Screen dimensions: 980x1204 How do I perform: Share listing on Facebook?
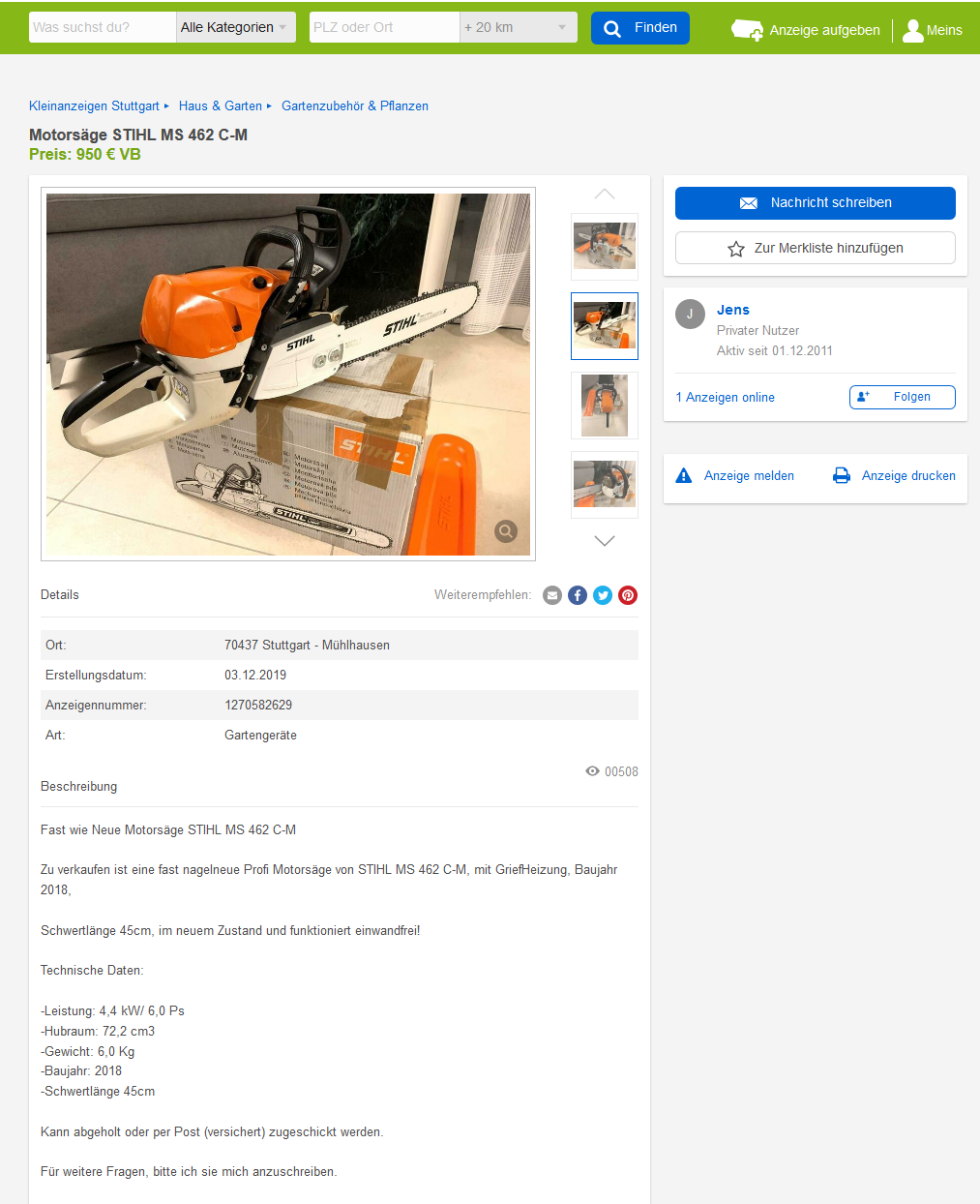(578, 595)
